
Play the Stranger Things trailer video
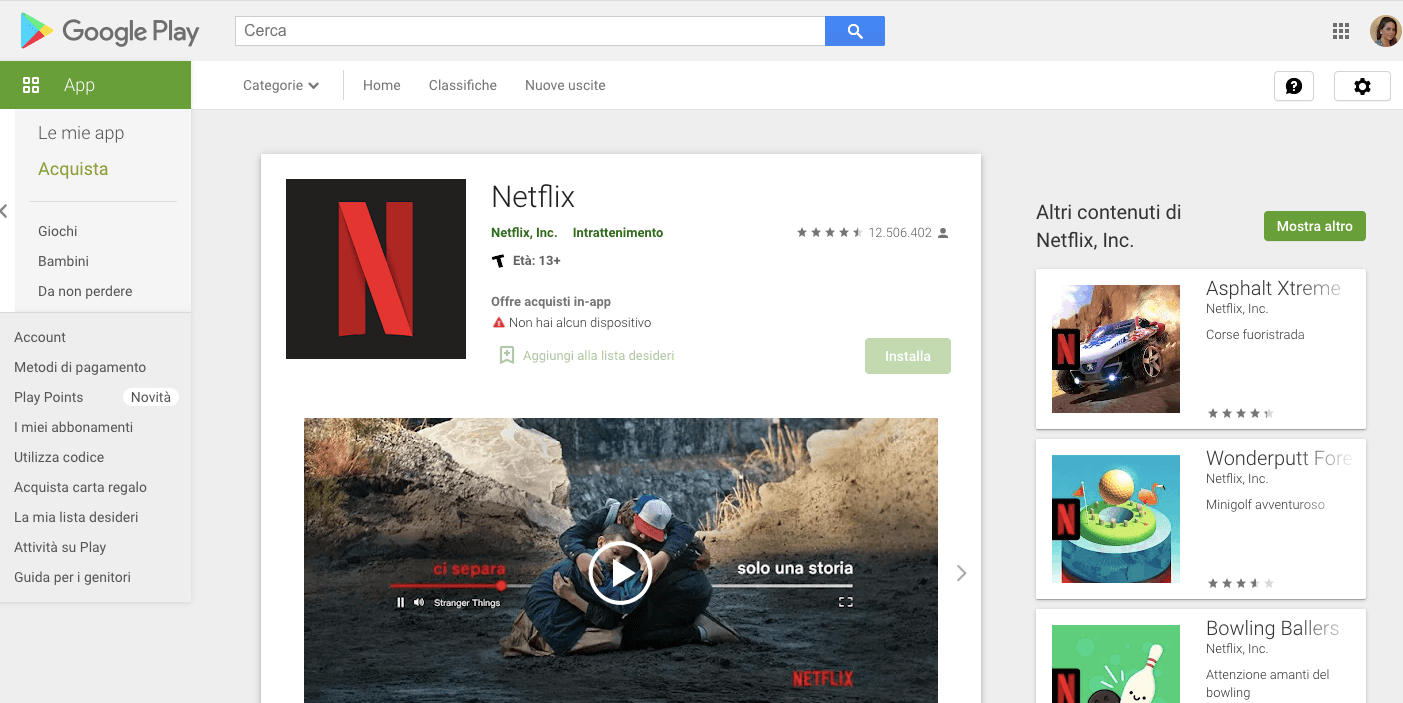coord(620,573)
